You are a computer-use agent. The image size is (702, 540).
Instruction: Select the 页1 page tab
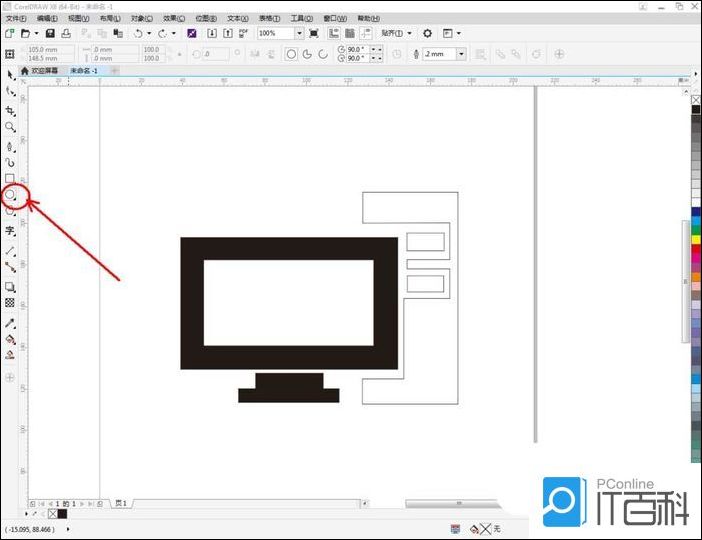click(x=121, y=502)
